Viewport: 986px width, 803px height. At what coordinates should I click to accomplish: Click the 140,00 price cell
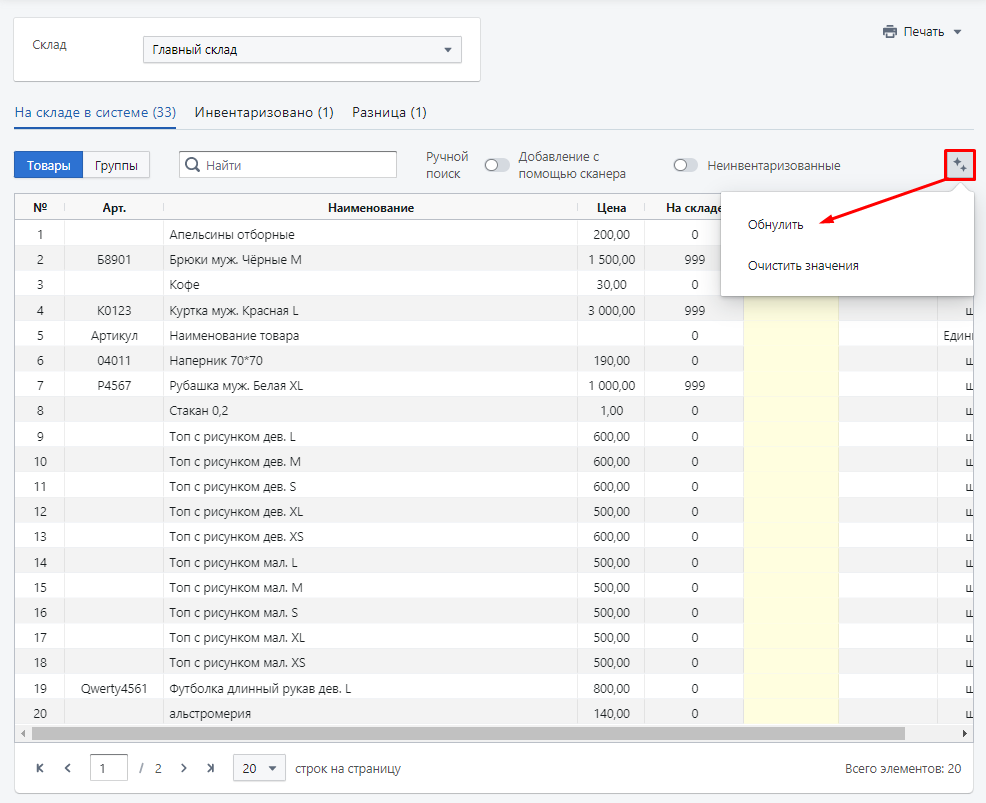tap(611, 714)
